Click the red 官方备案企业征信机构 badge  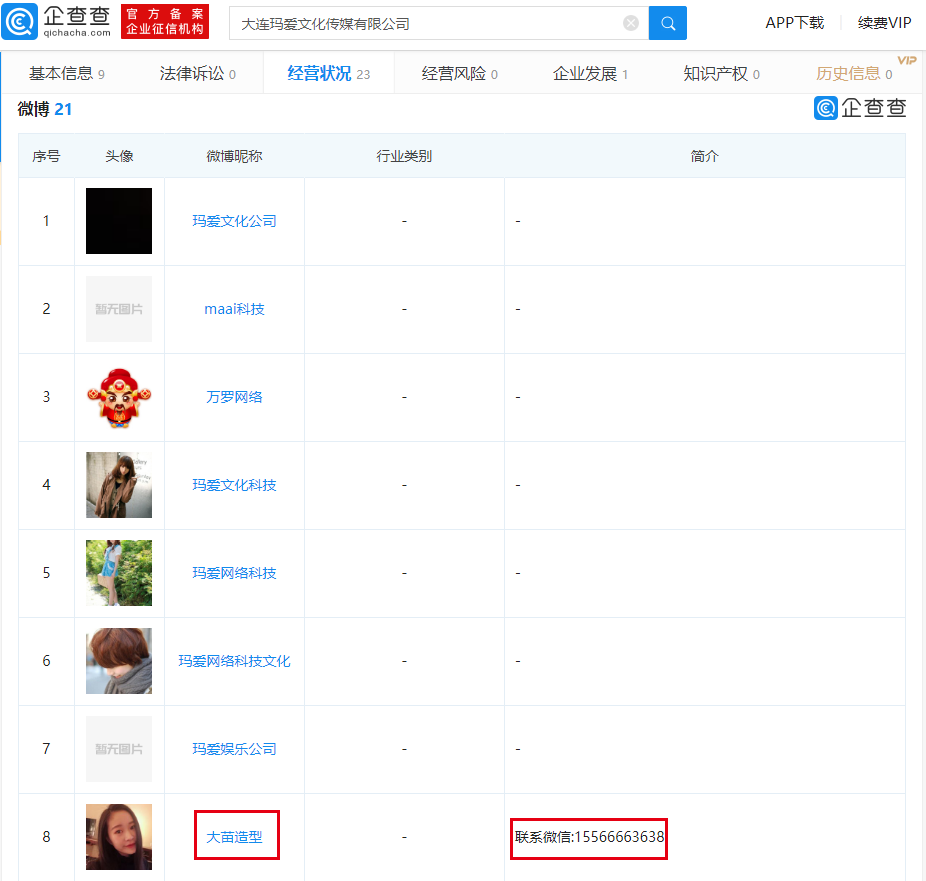point(164,21)
